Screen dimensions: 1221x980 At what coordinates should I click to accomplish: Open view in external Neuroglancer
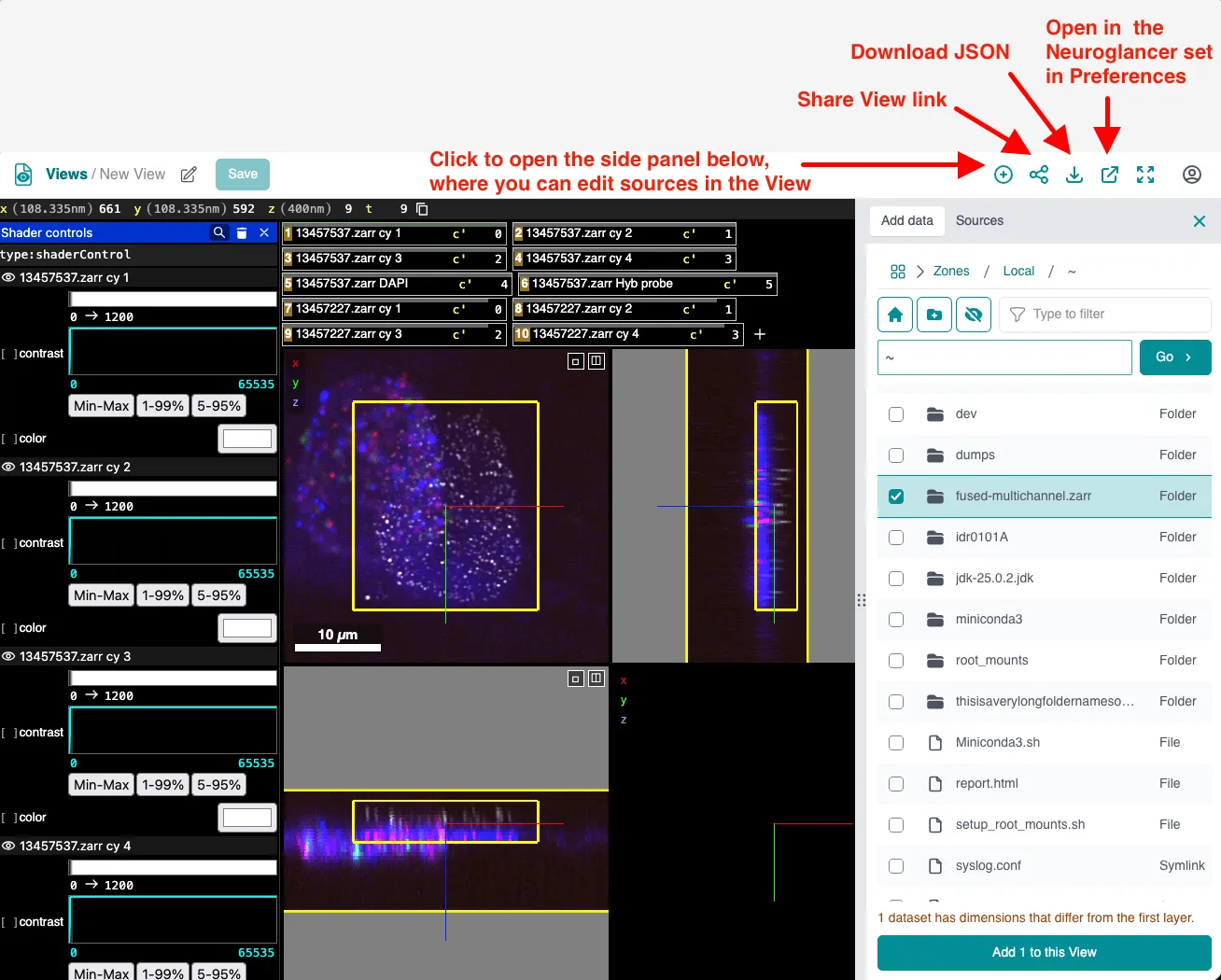tap(1110, 175)
